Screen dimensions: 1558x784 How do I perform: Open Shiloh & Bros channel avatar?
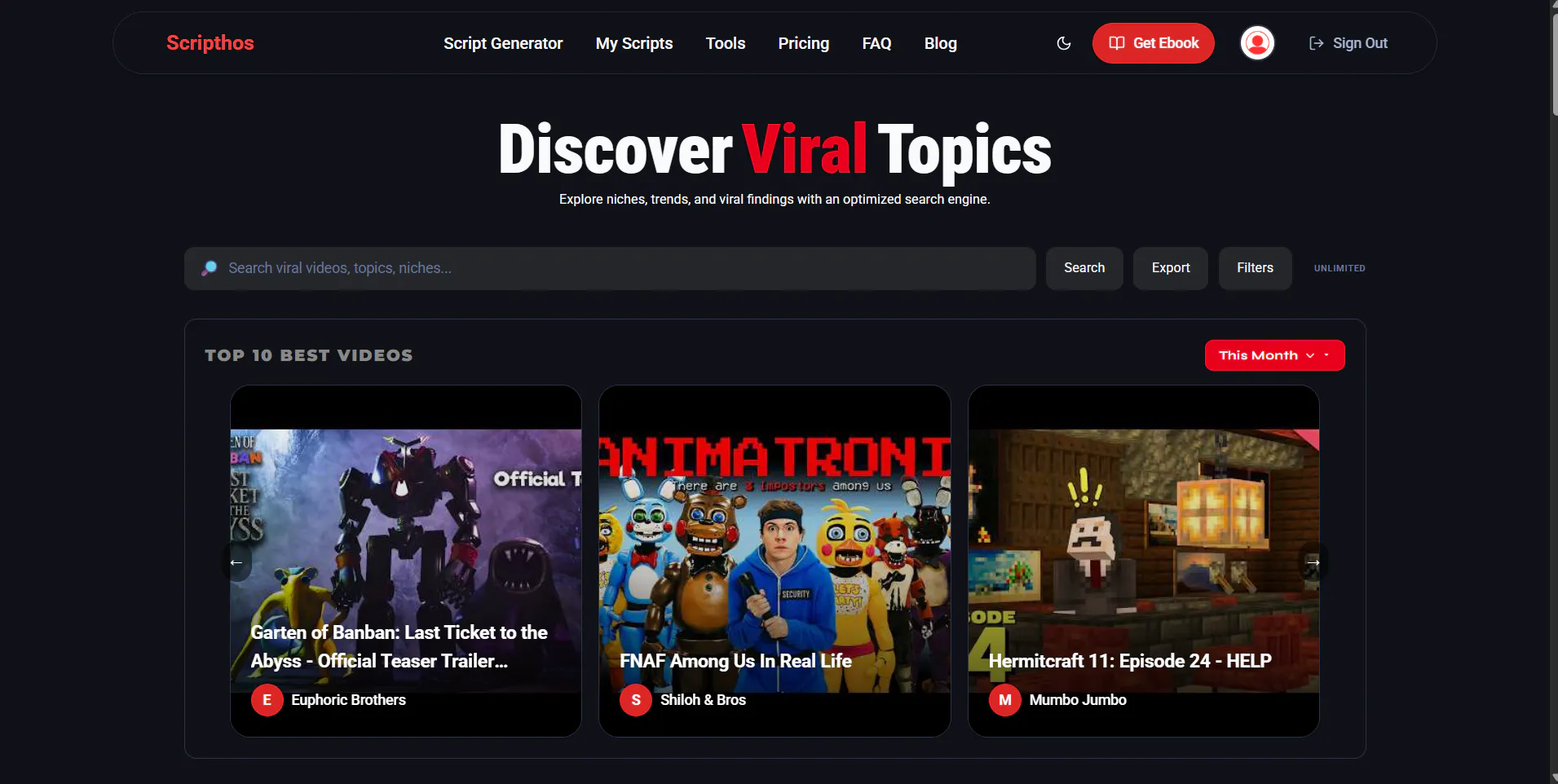click(636, 700)
